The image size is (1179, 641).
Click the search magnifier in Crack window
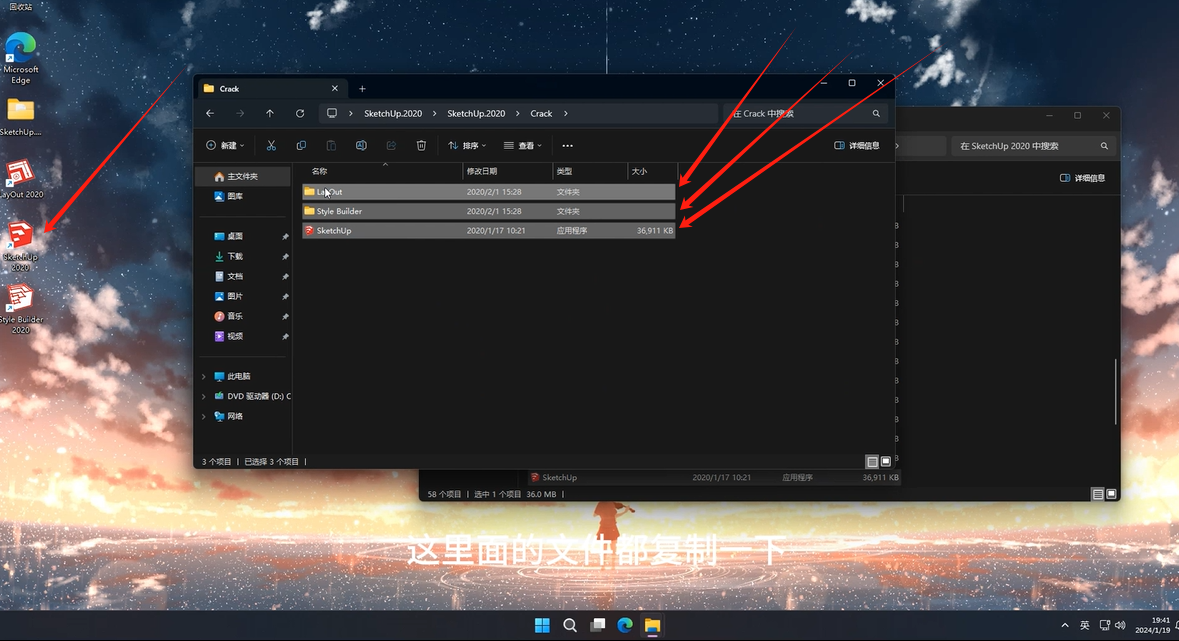(x=876, y=114)
